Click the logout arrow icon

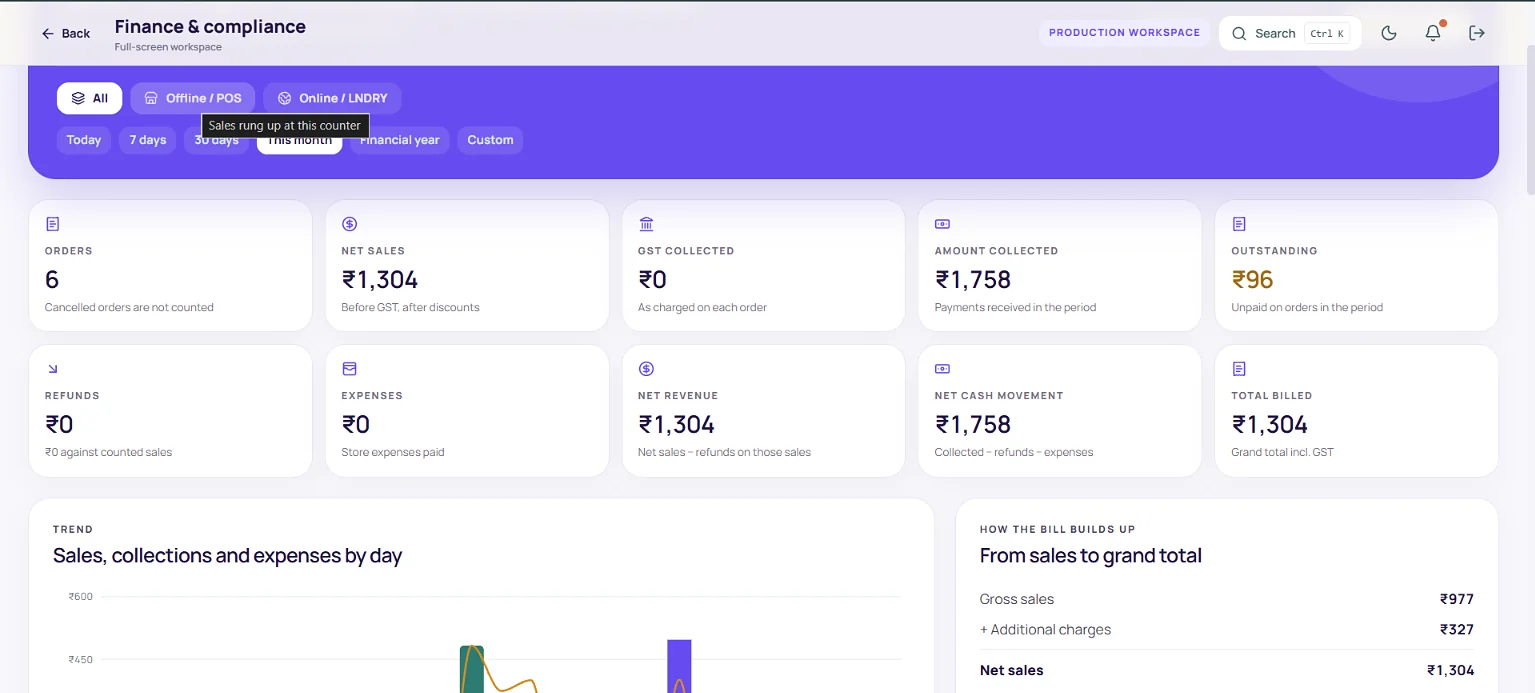pos(1477,33)
